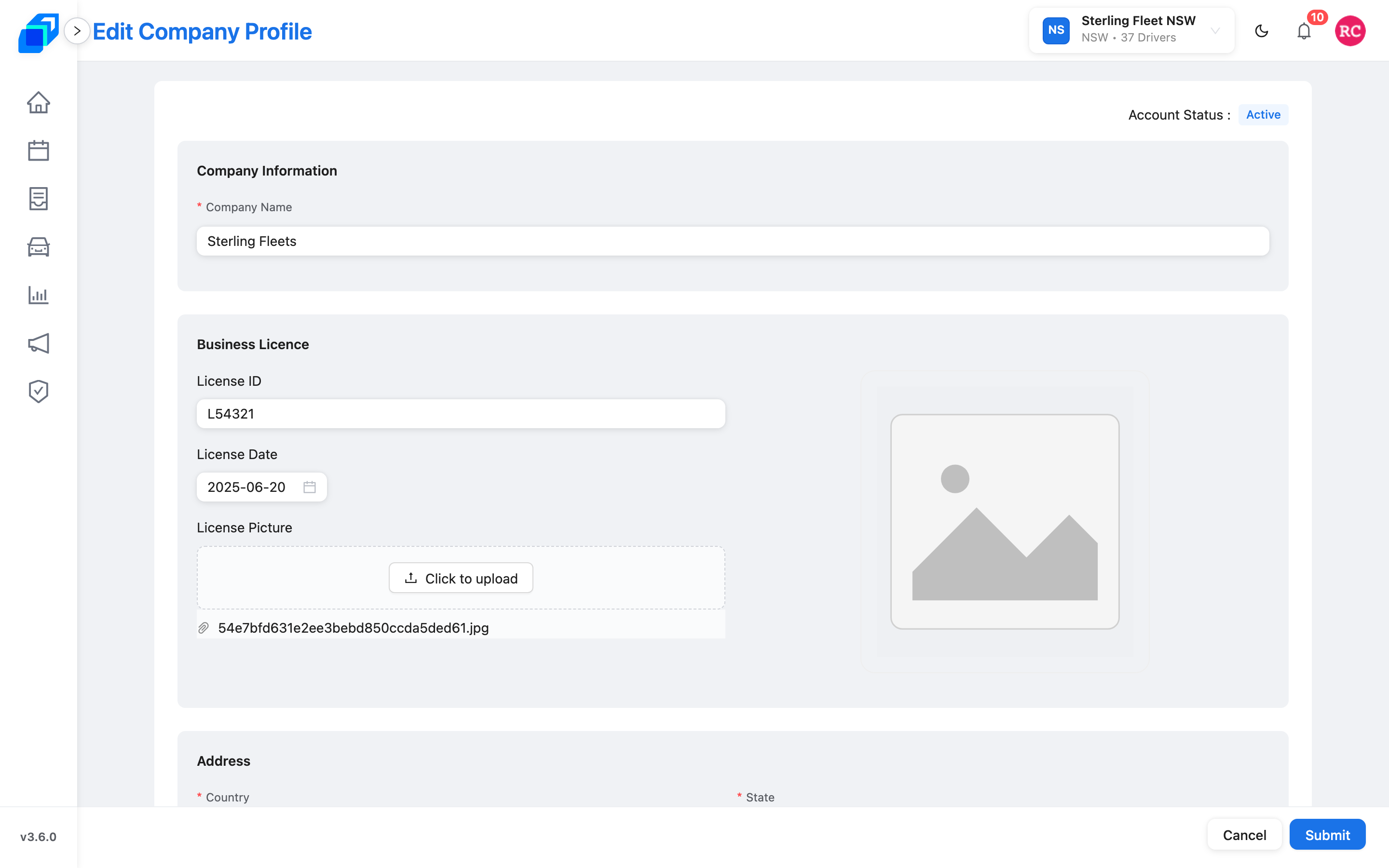
Task: Open the compliance shield check sidebar icon
Action: (x=39, y=392)
